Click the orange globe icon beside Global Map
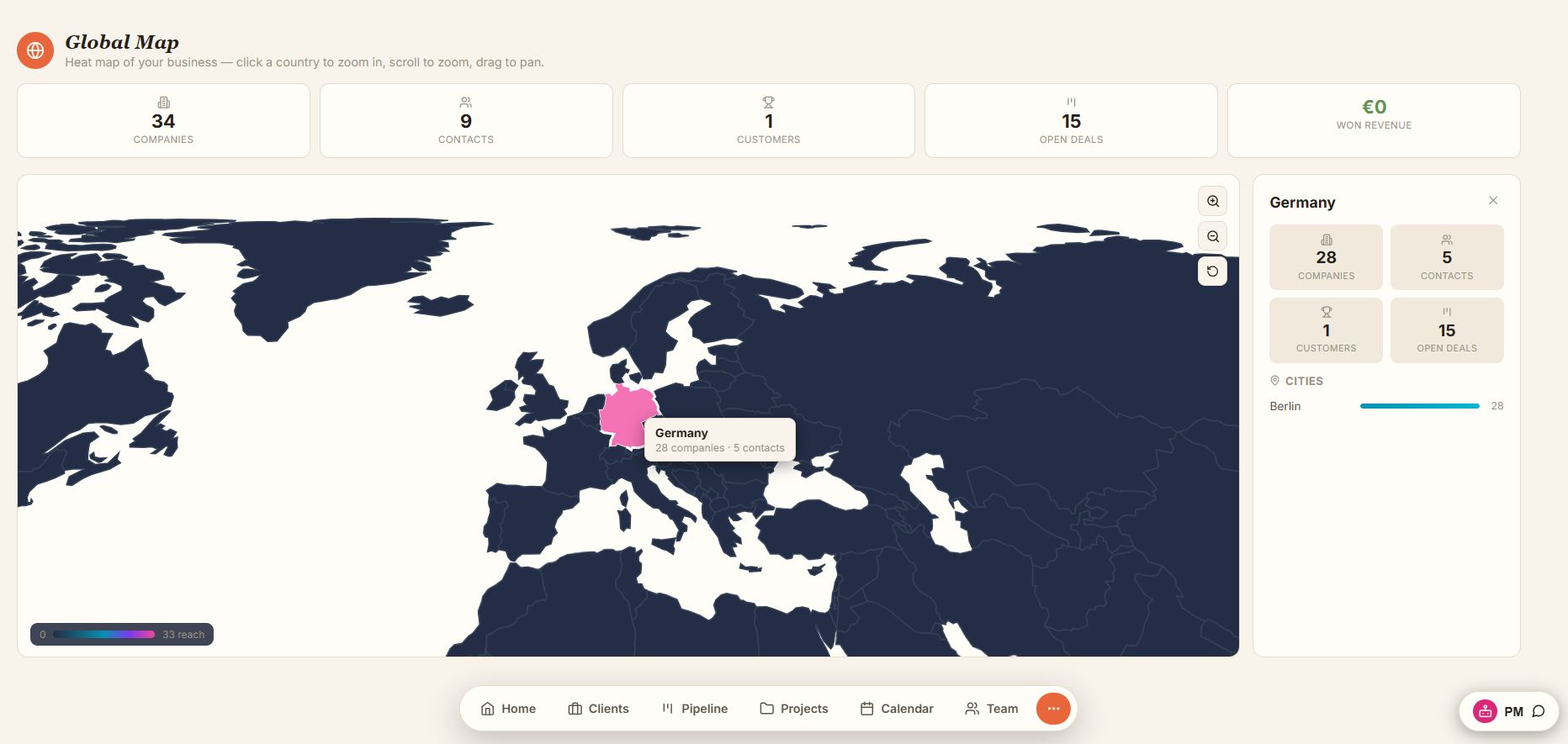1568x744 pixels. click(x=35, y=50)
